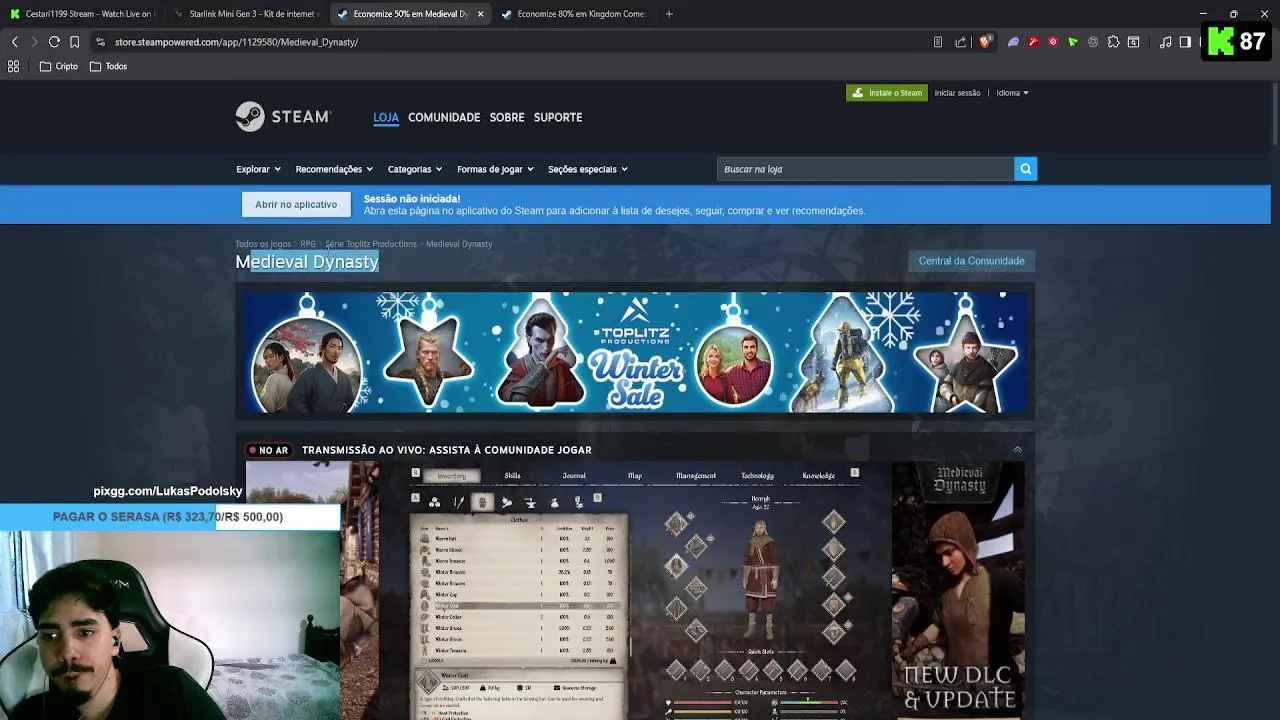
Task: Click the browser forward arrow
Action: tap(34, 42)
